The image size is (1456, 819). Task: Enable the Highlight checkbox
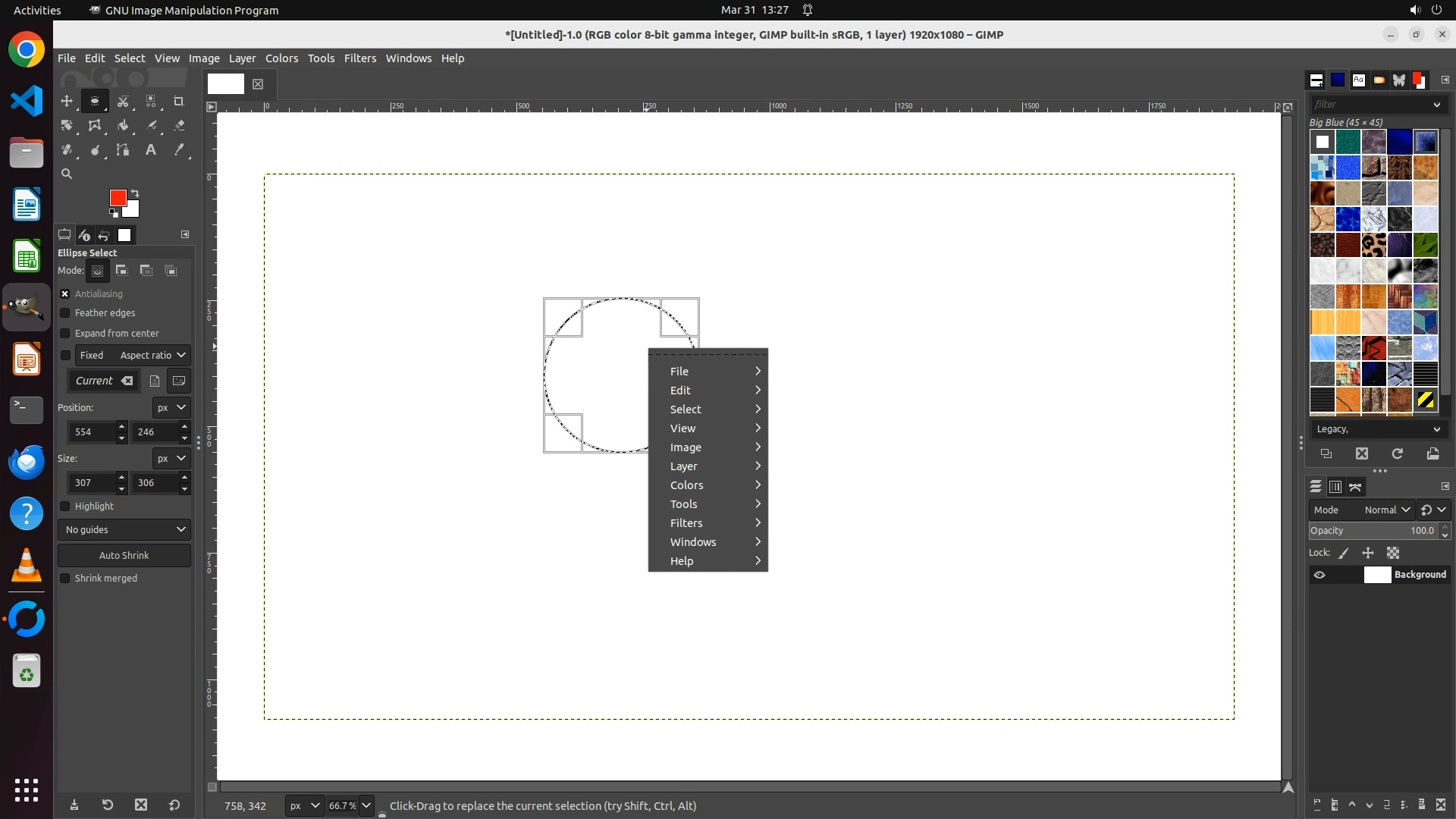point(65,507)
